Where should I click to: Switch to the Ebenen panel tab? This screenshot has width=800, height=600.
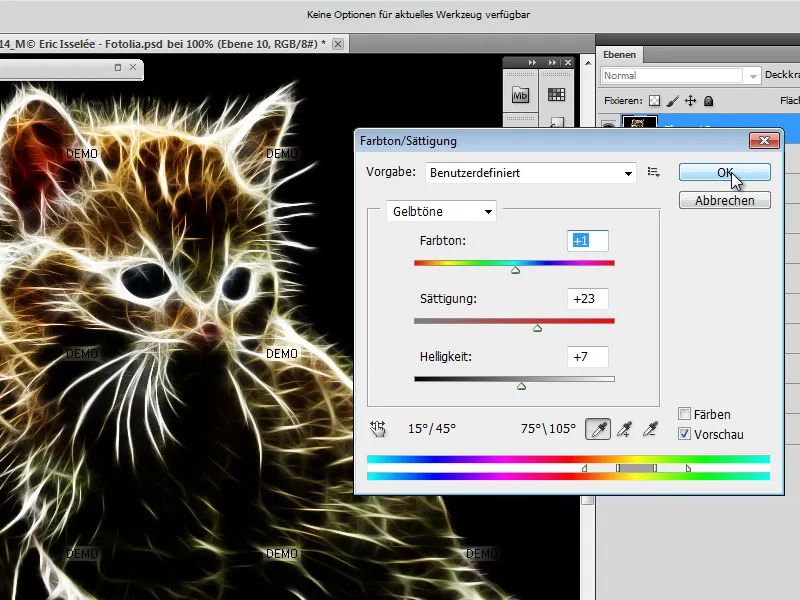(619, 55)
